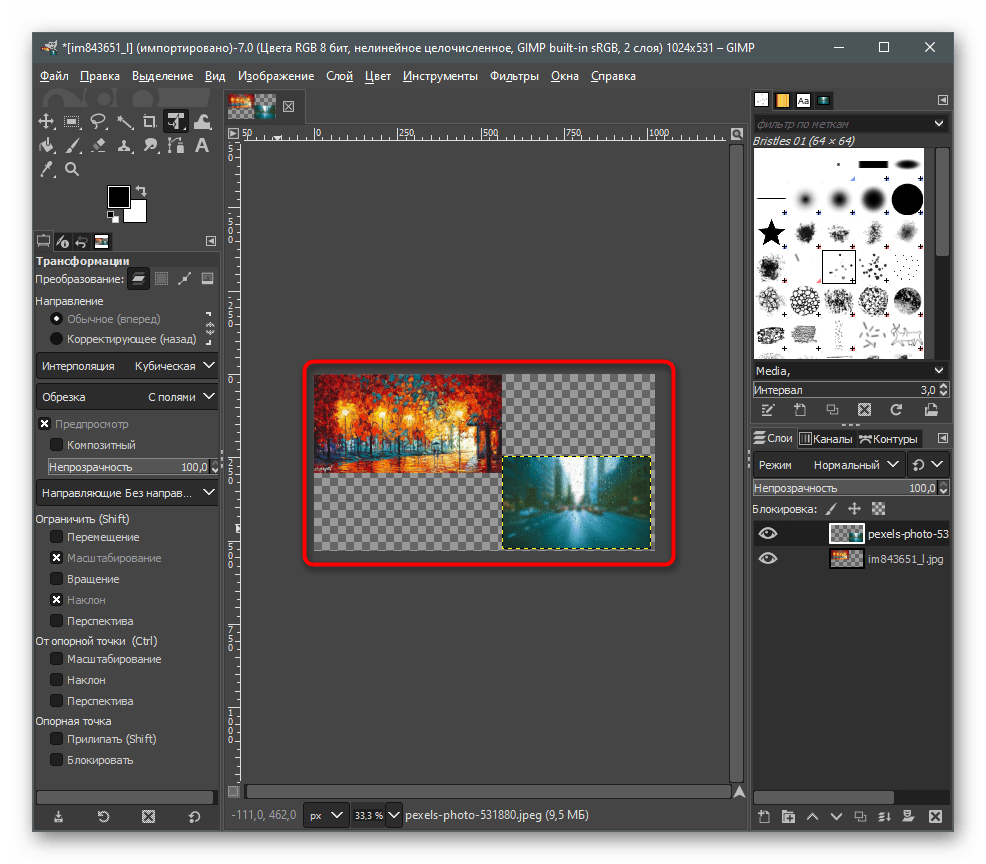The image size is (986, 864).
Task: Select the Корректирующее (назад) radio button
Action: 58,338
